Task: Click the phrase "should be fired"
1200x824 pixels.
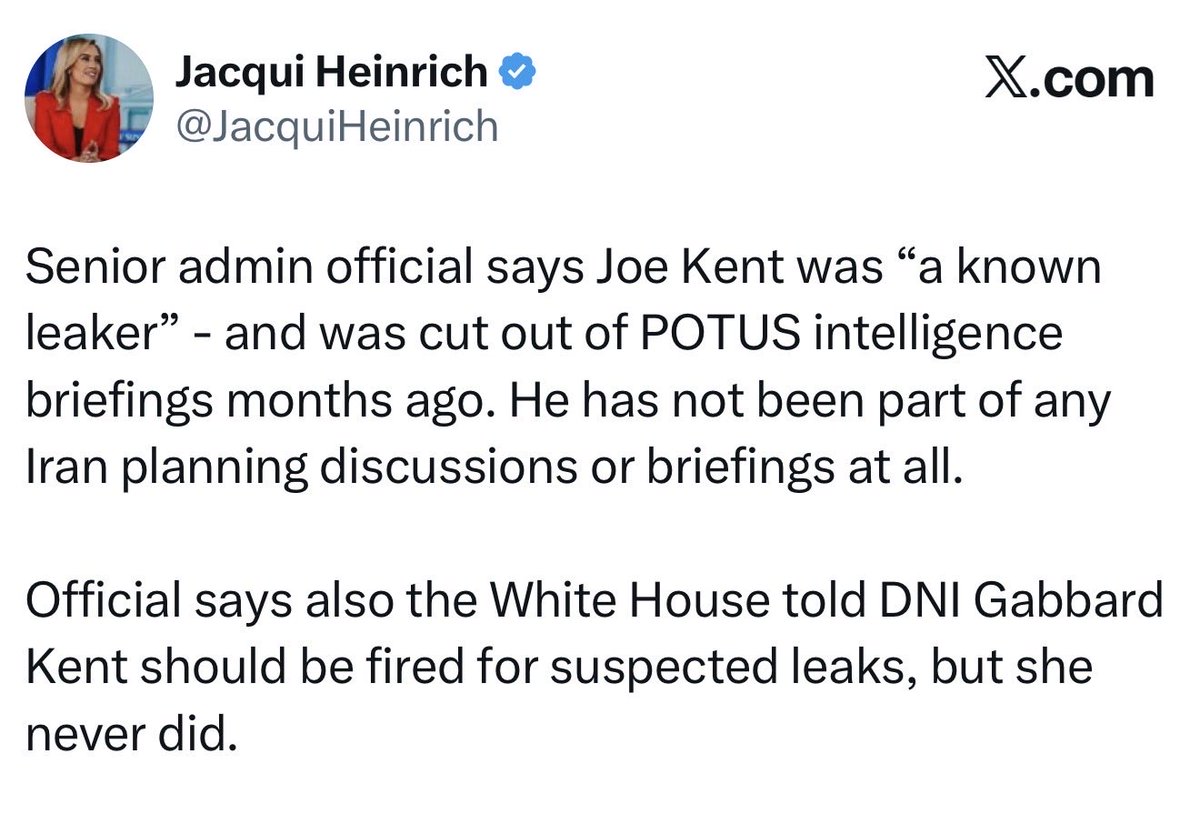Action: click(283, 666)
